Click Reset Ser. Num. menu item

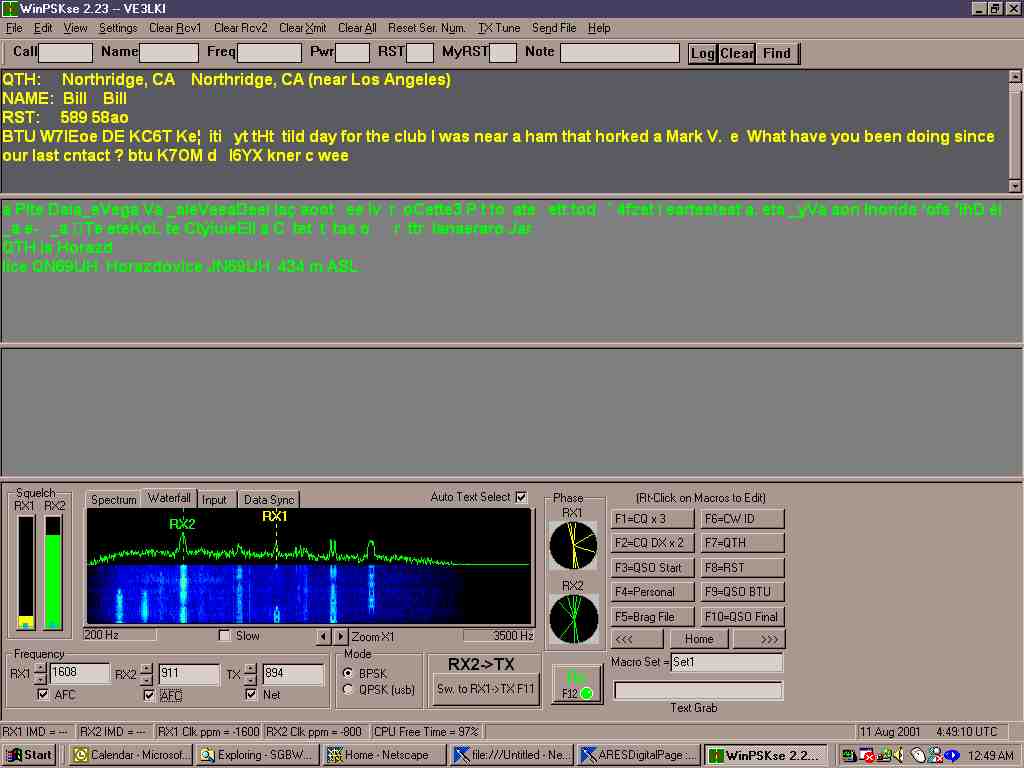(426, 28)
